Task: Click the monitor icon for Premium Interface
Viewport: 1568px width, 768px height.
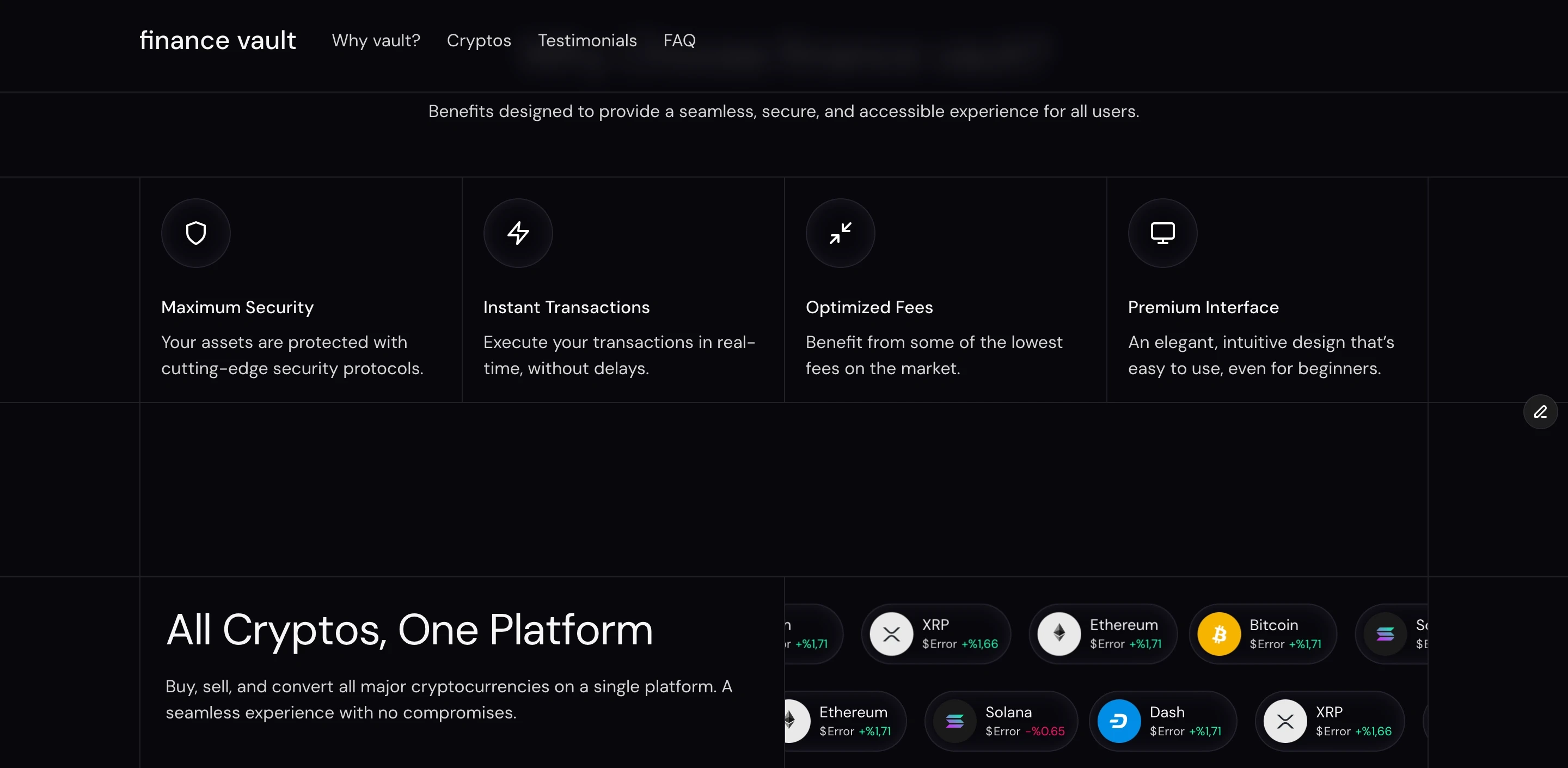Action: 1162,233
